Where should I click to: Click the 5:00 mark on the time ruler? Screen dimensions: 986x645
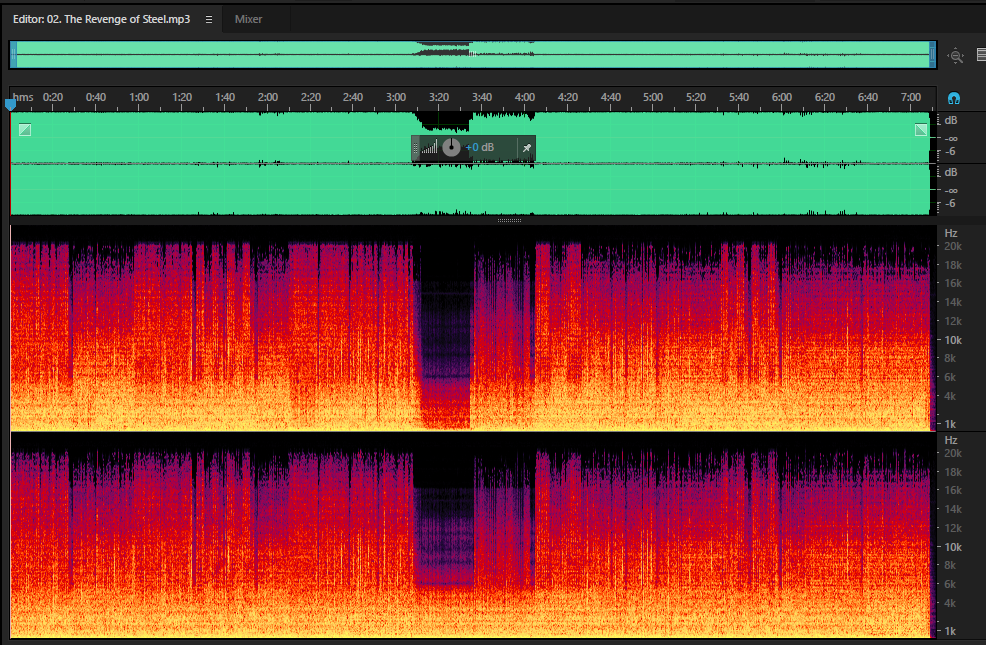[x=653, y=97]
